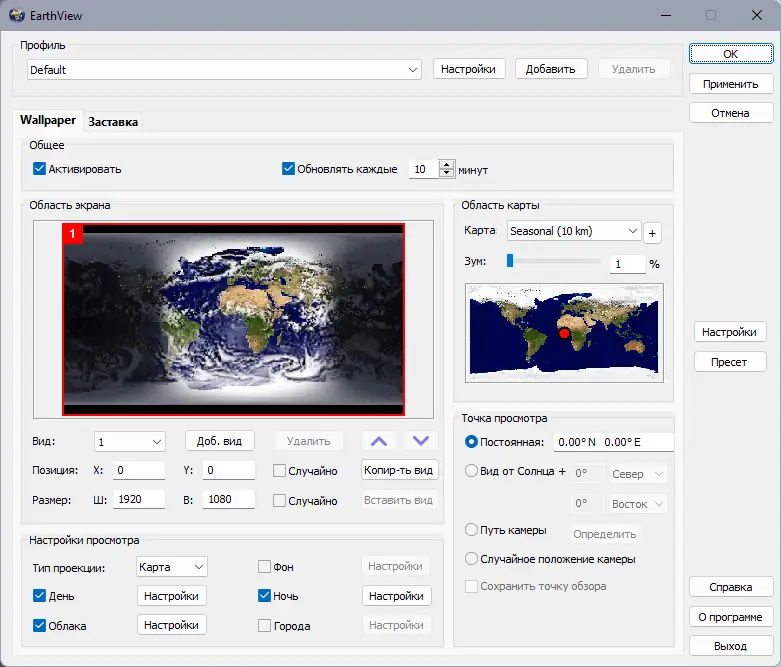
Task: Click the down arrow view order button
Action: pos(421,441)
